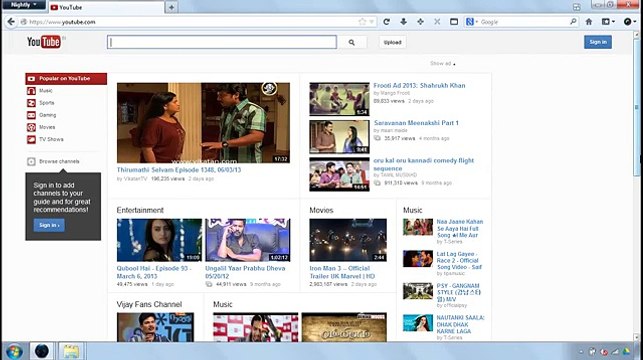
Task: Click the Iron Man 3 trailer thumbnail
Action: [348, 240]
